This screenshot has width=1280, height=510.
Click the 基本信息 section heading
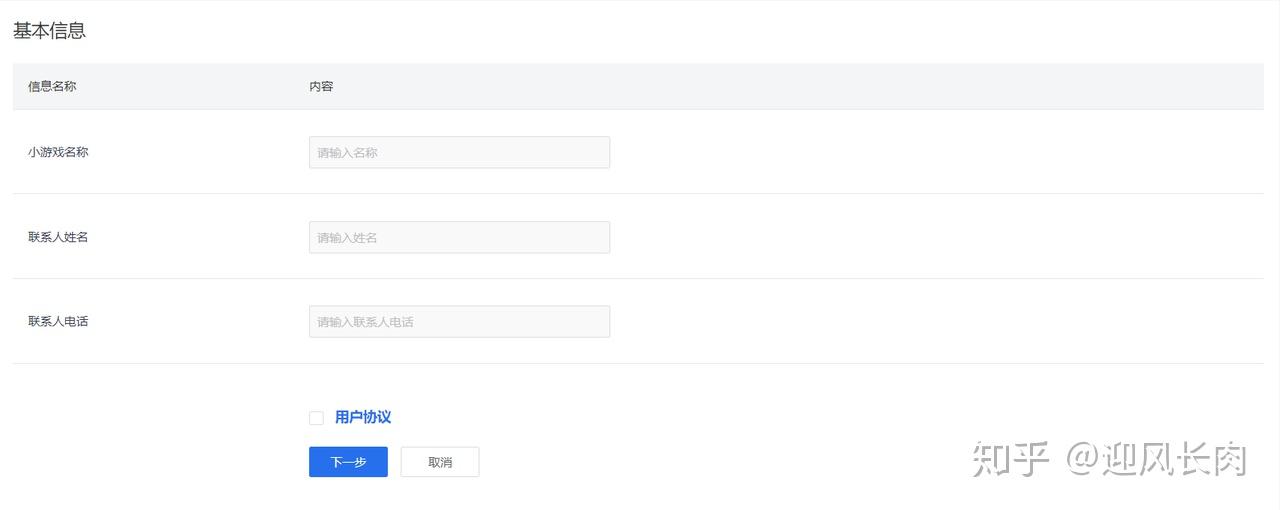49,31
